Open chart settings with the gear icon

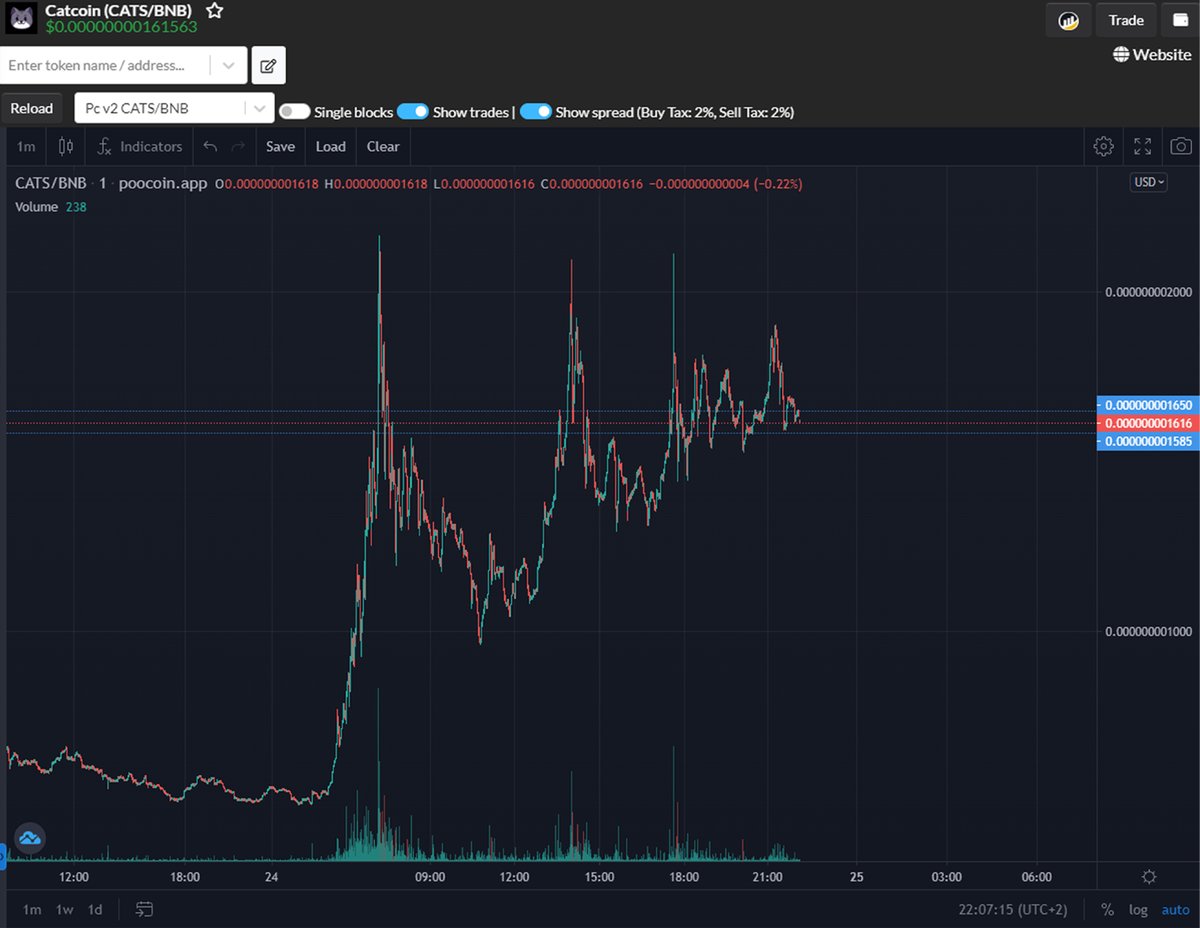click(1103, 146)
